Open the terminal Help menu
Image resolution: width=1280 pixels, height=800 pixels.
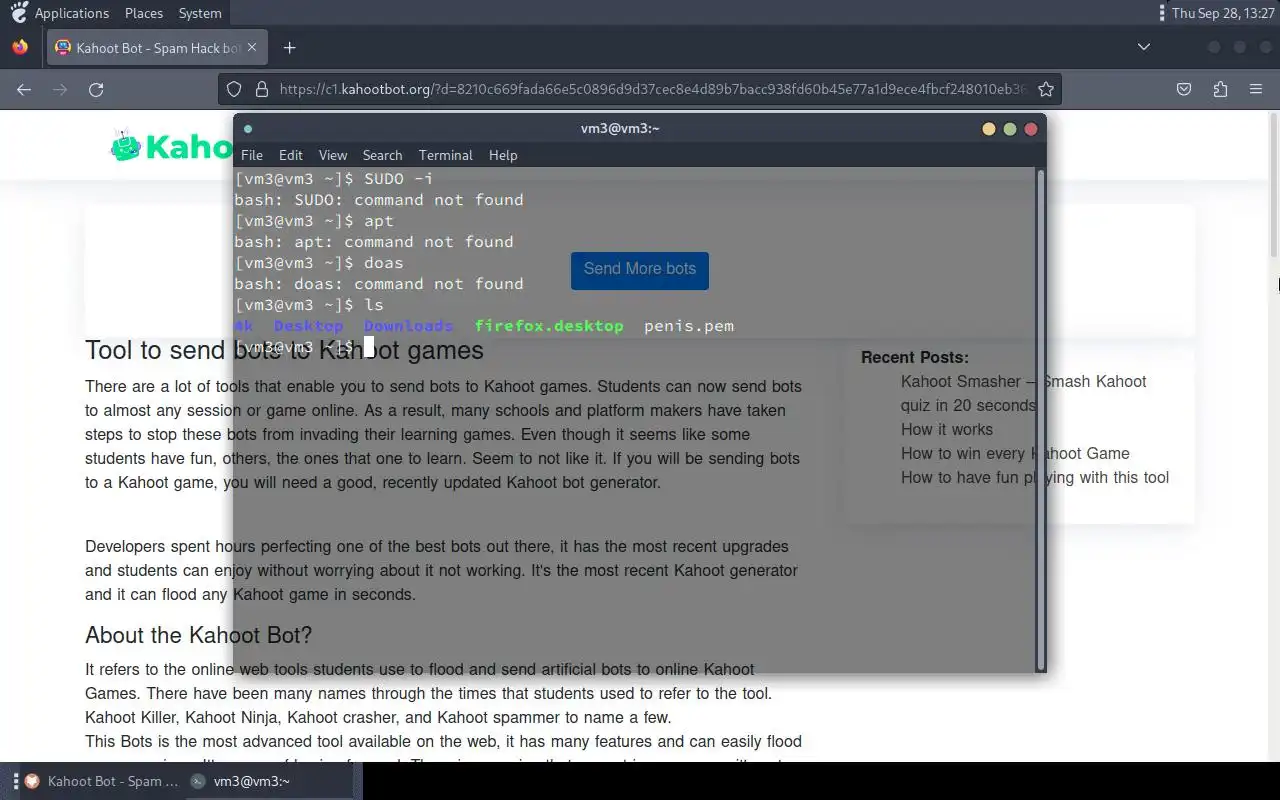click(503, 155)
